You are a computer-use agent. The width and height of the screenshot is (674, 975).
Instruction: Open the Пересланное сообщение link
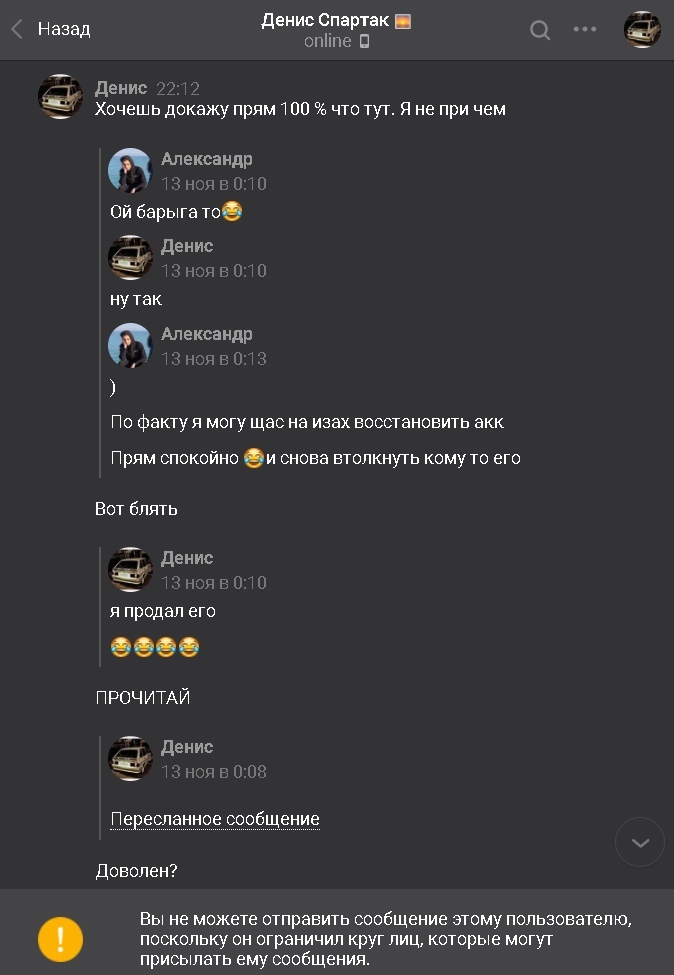[215, 819]
